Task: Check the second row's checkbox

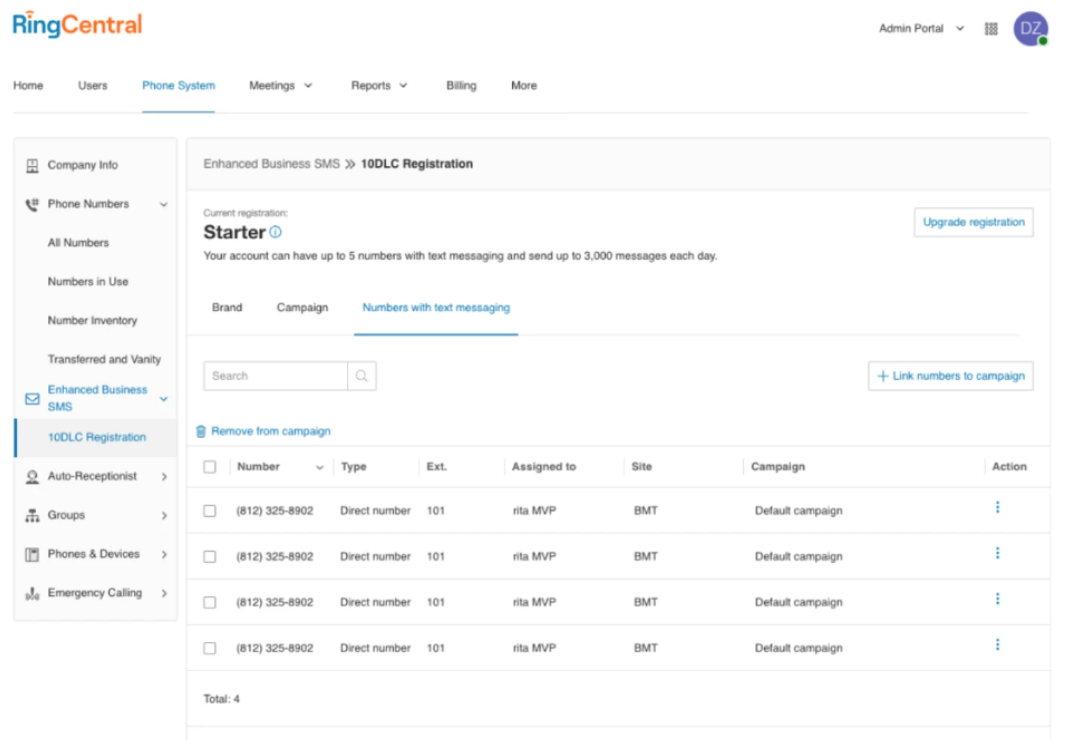Action: coord(210,557)
